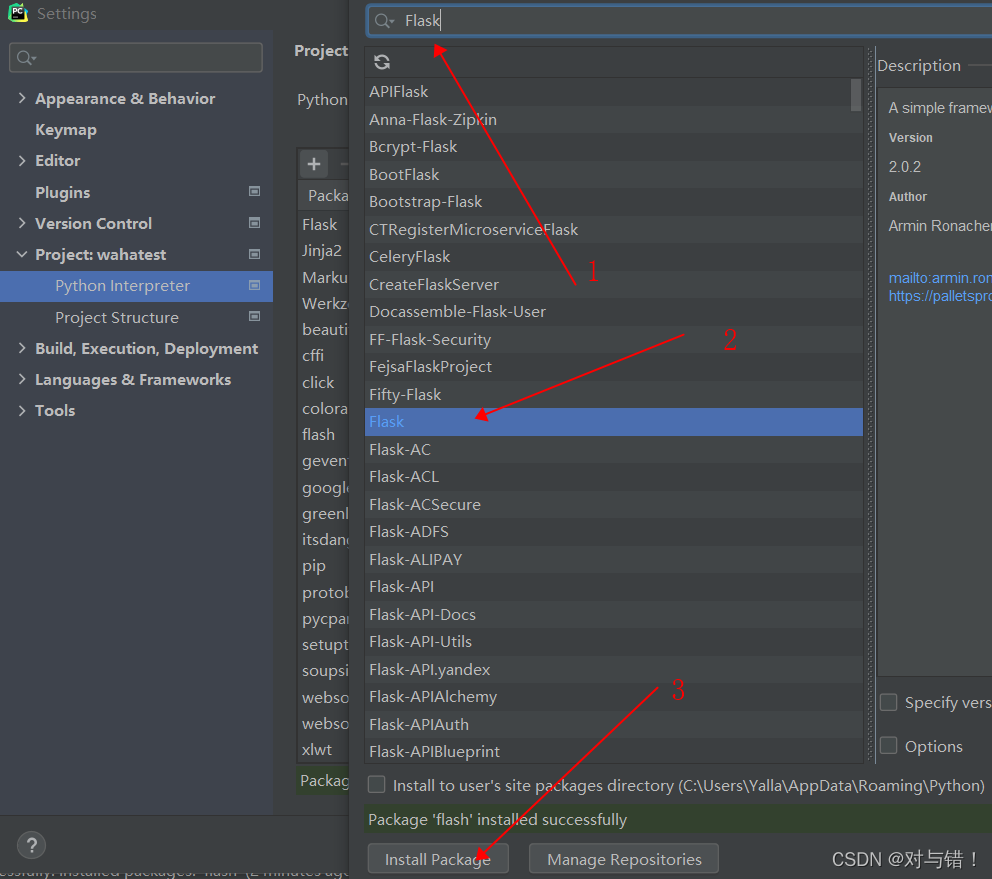Screen dimensions: 992x879
Task: Expand Languages & Frameworks section
Action: tap(22, 379)
